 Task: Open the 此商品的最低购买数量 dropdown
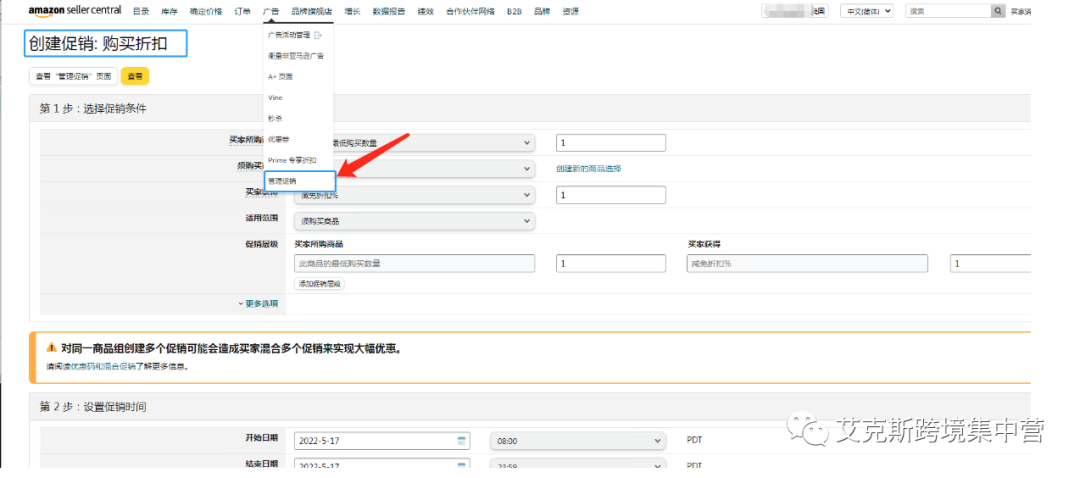(415, 143)
